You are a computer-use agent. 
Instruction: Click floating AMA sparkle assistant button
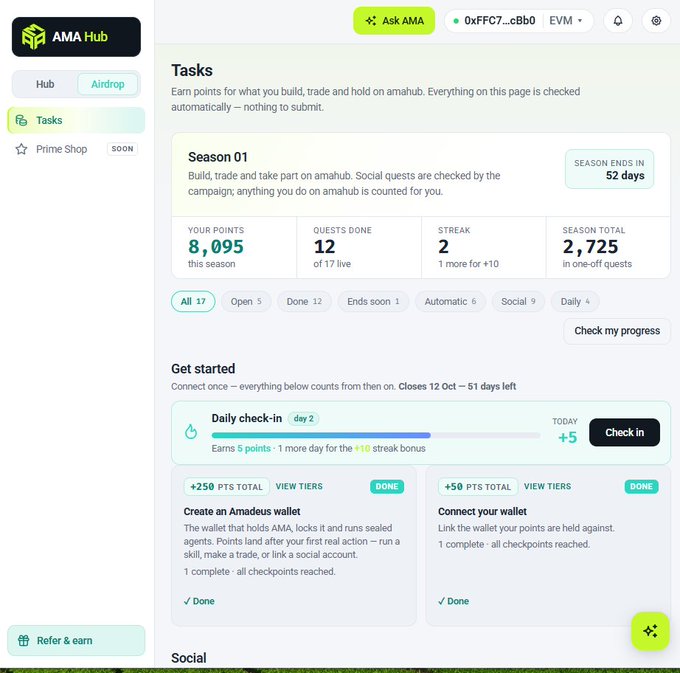(x=650, y=631)
